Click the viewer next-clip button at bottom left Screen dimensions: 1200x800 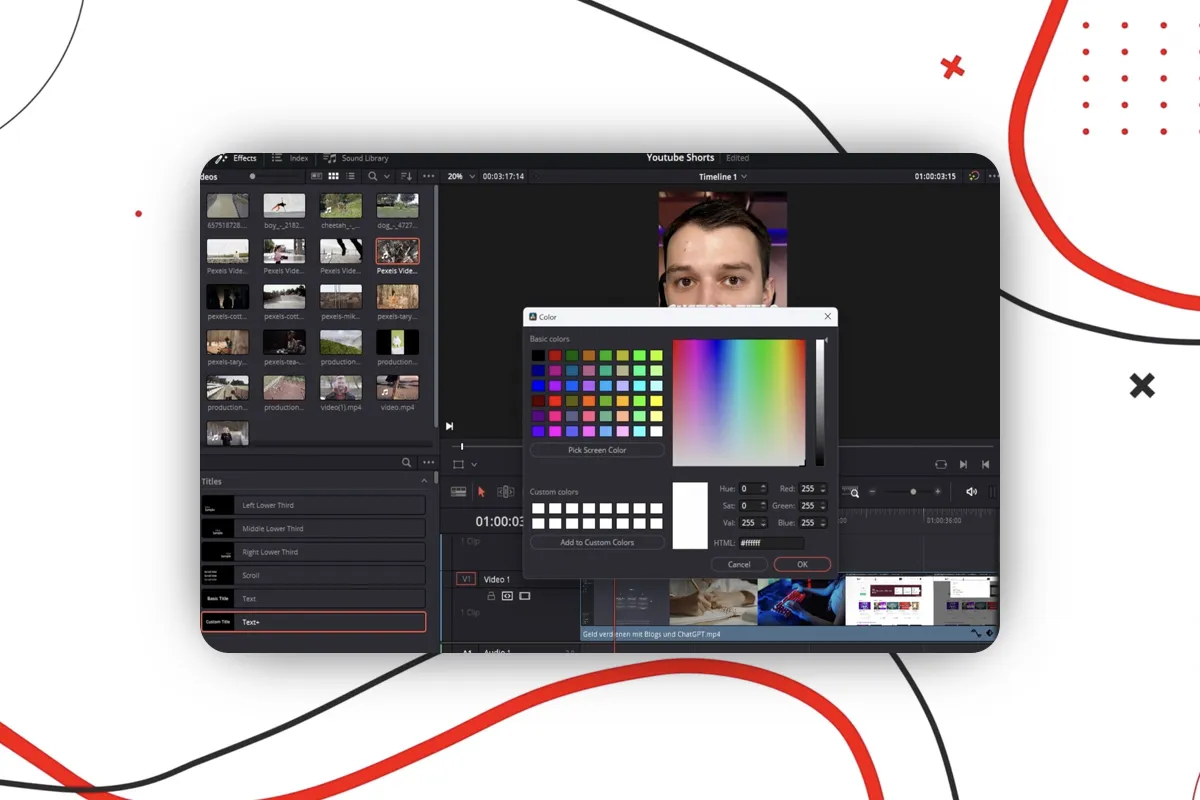450,427
